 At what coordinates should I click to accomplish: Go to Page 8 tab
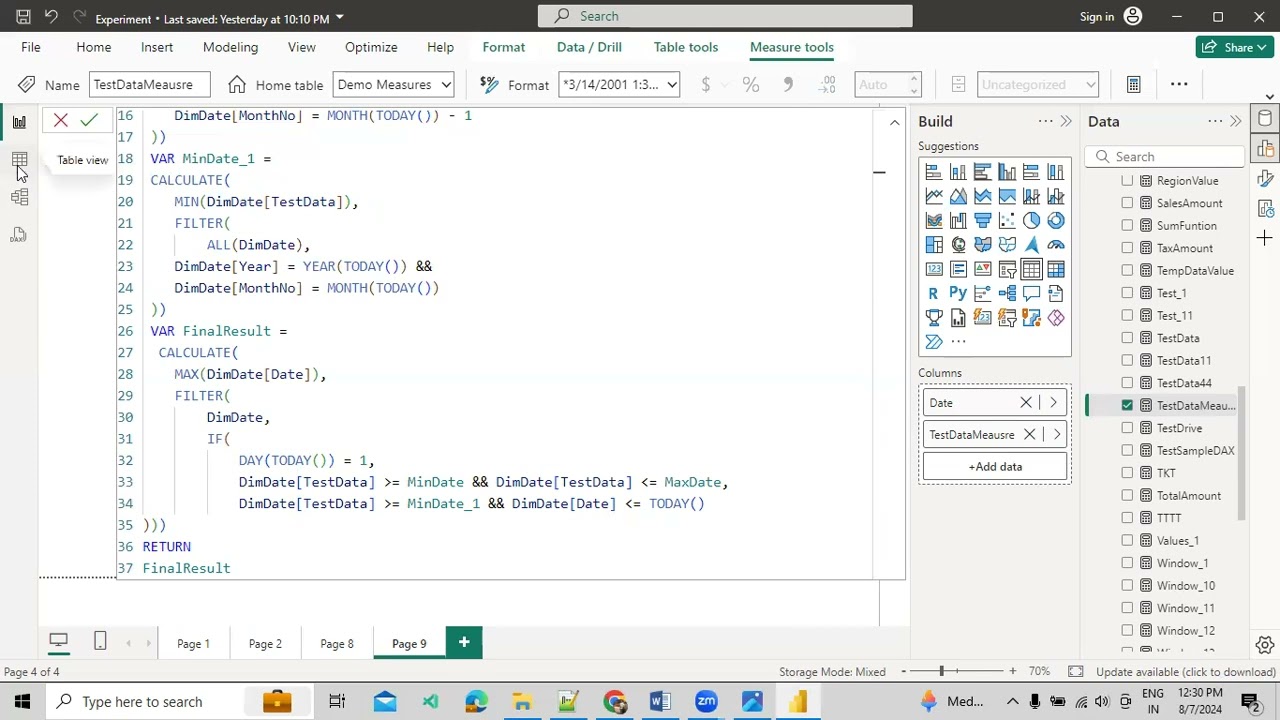click(337, 644)
